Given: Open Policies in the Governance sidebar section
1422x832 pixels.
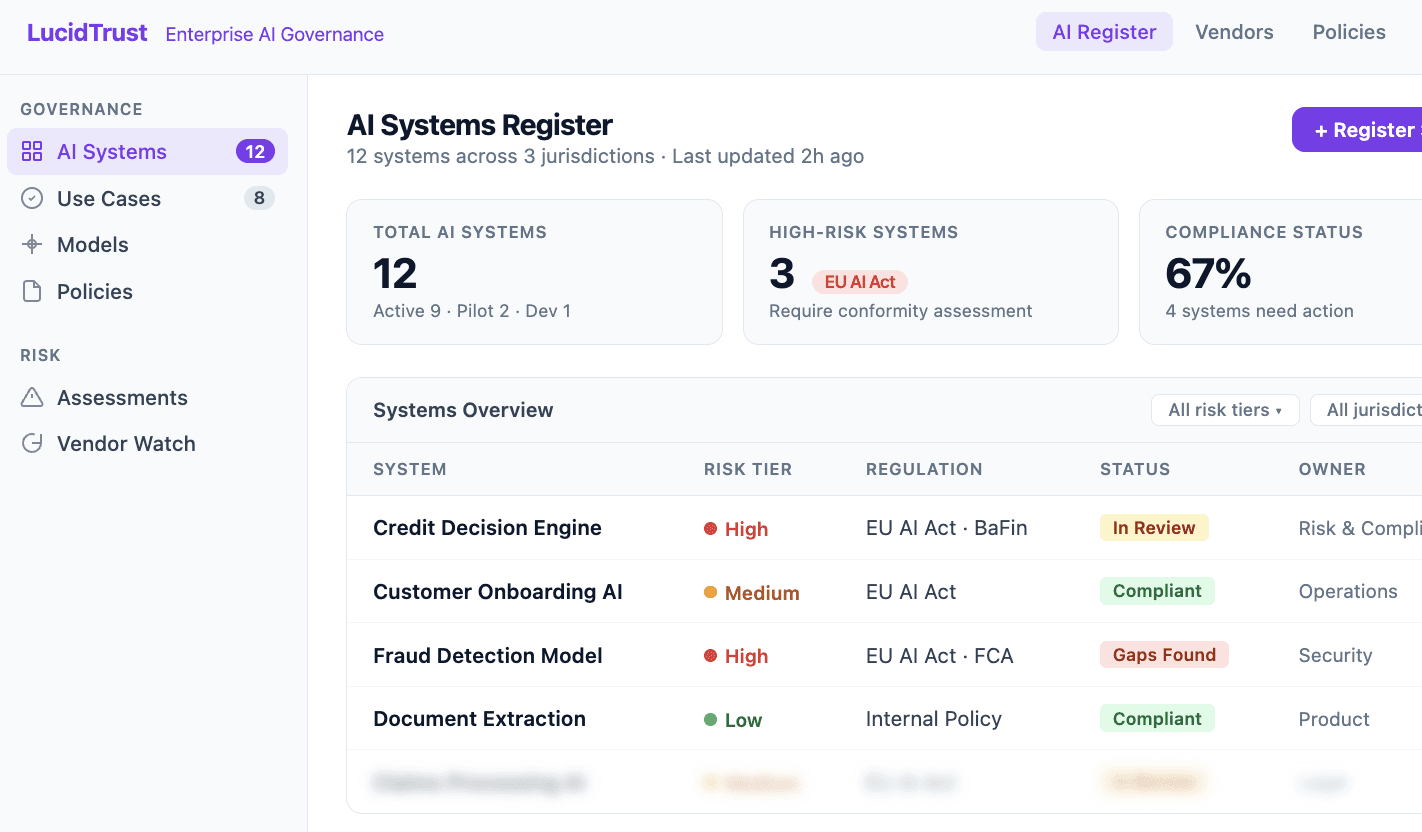Looking at the screenshot, I should pyautogui.click(x=147, y=291).
